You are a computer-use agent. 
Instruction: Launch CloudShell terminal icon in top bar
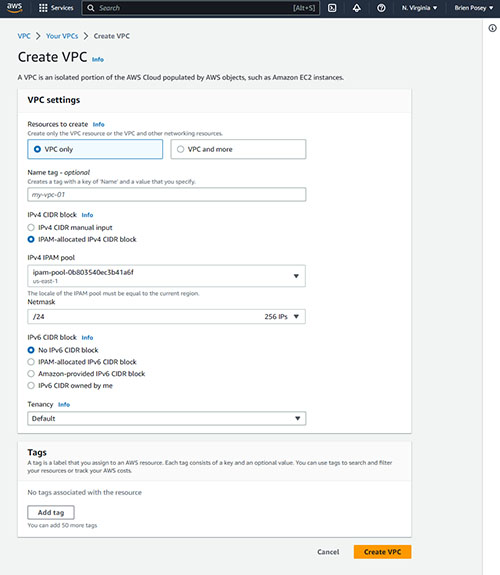pos(332,8)
